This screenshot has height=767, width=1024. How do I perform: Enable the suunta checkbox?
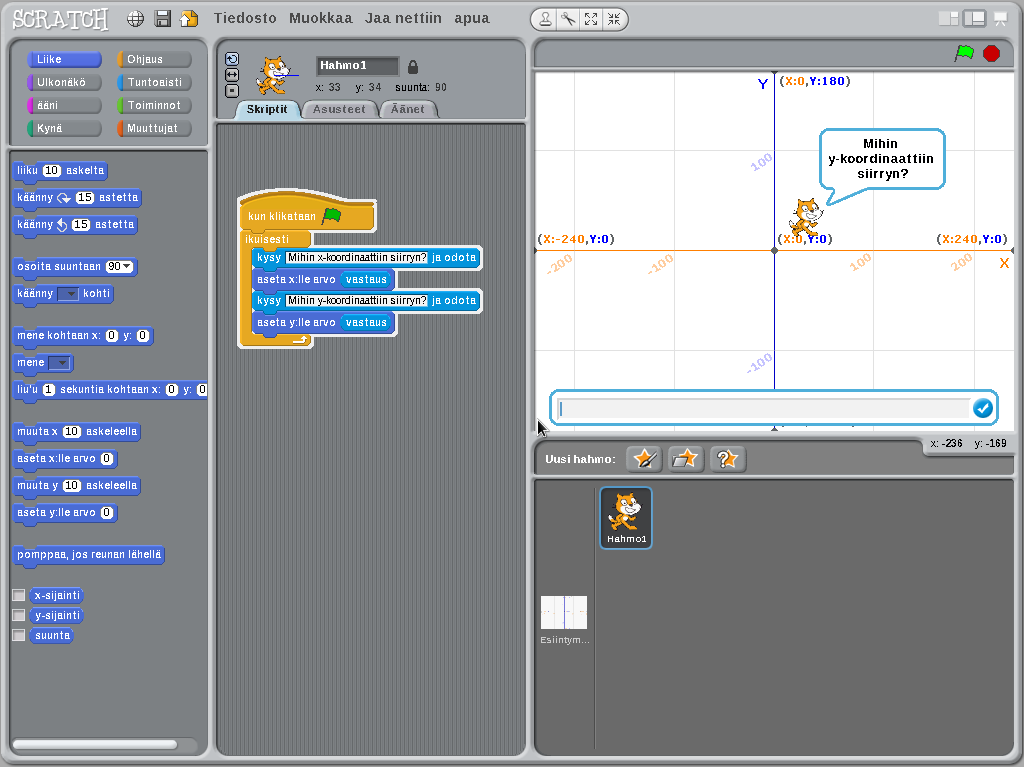click(19, 635)
